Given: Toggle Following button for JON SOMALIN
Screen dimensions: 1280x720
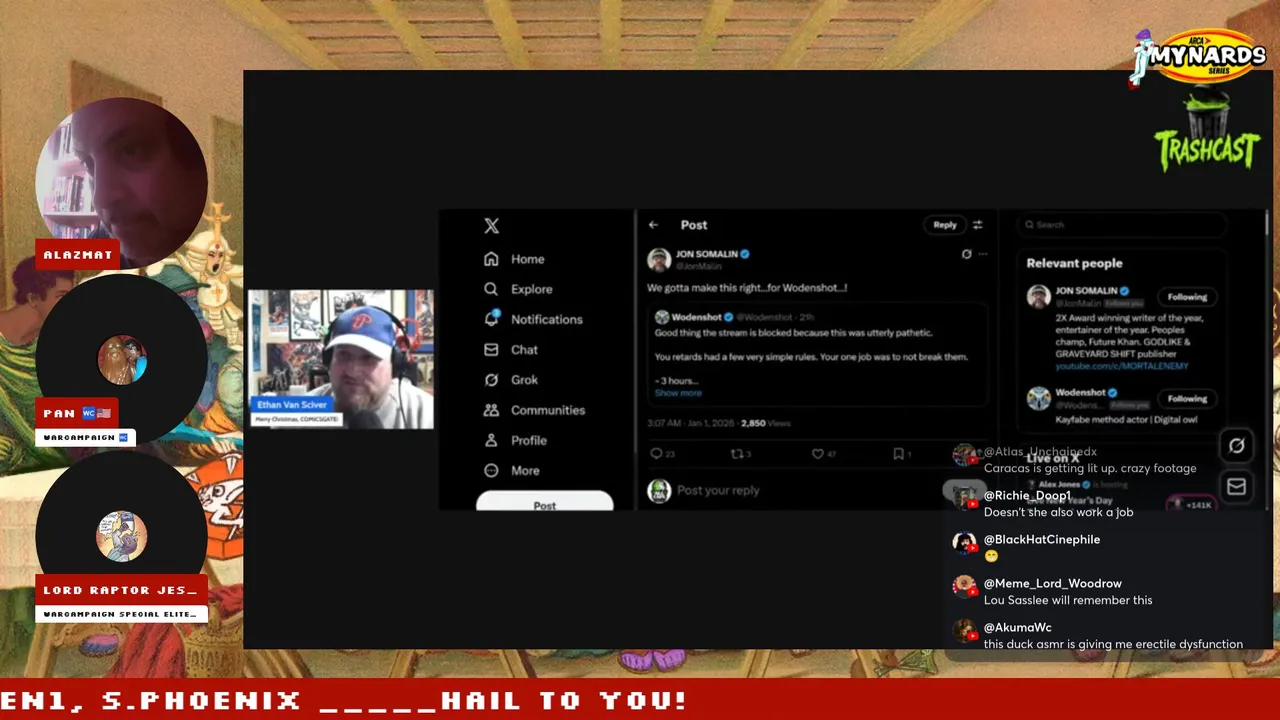Looking at the screenshot, I should pos(1187,297).
